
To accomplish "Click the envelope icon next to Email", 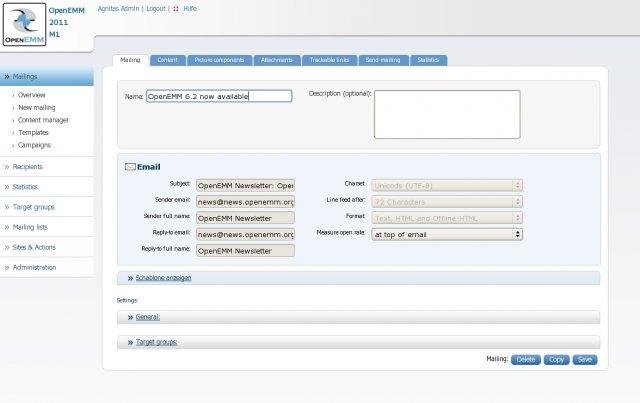I will click(130, 167).
